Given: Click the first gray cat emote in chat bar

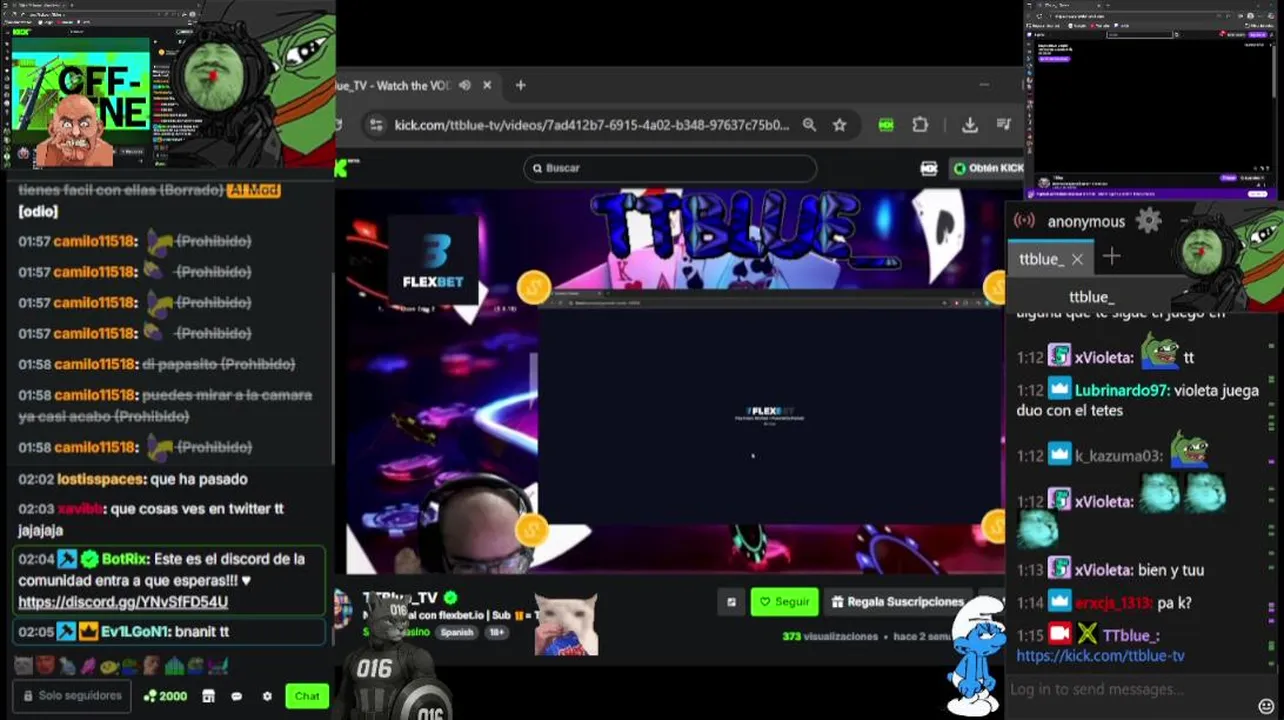Looking at the screenshot, I should tap(23, 665).
